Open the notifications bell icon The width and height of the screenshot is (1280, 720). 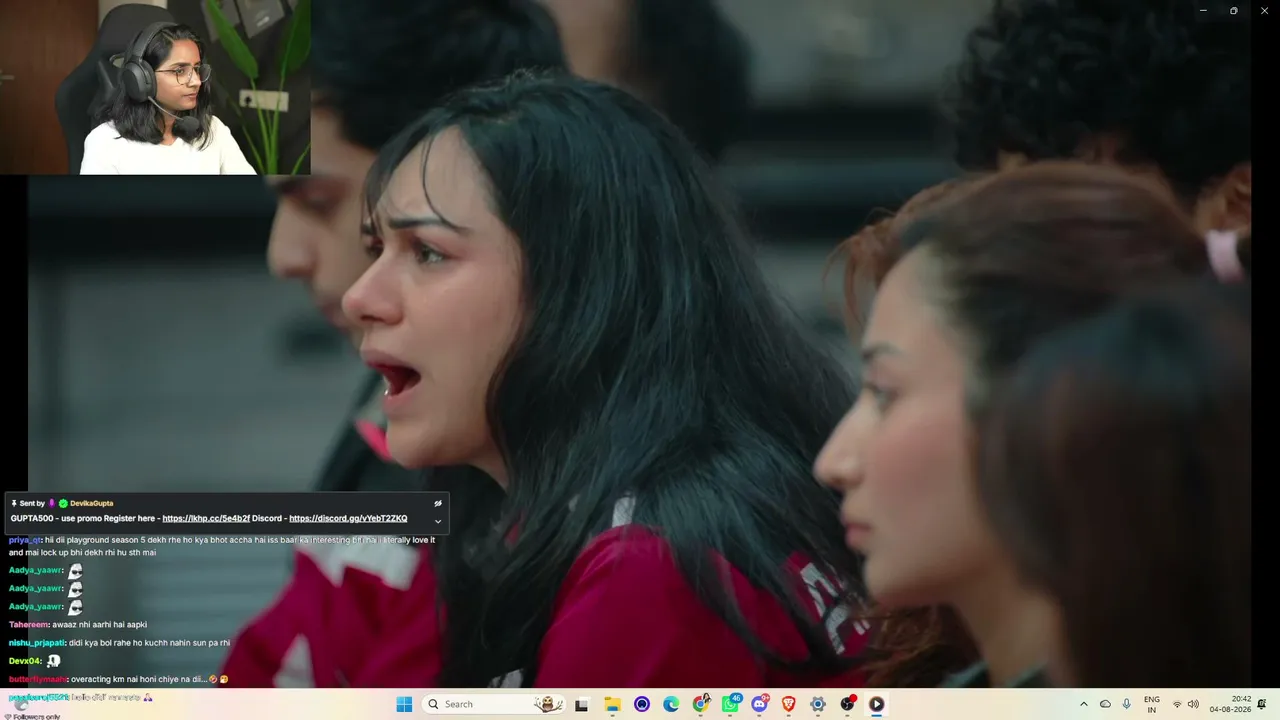click(x=1262, y=704)
